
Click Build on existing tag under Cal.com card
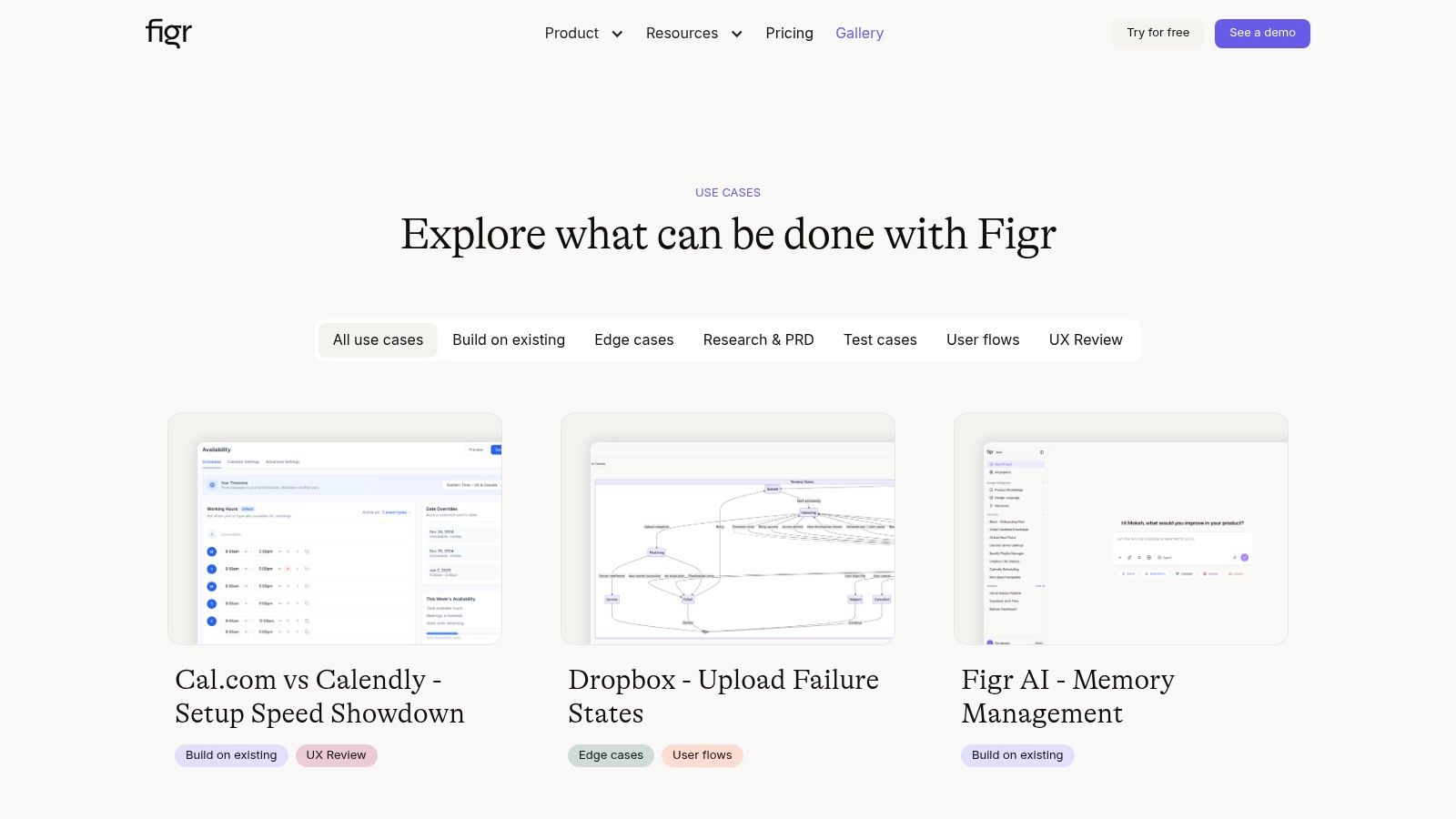click(x=231, y=755)
